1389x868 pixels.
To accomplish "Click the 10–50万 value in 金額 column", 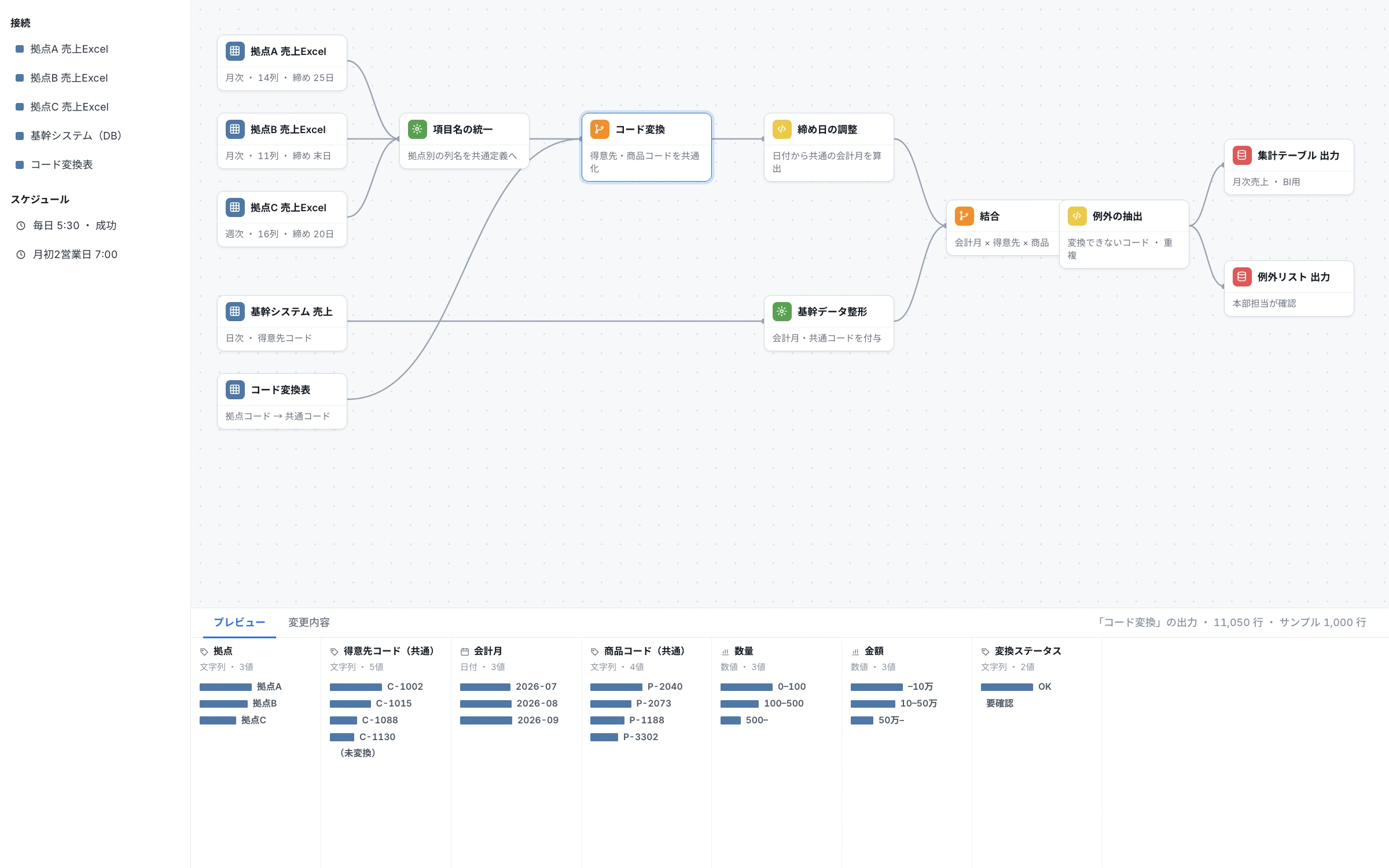I will [x=918, y=703].
